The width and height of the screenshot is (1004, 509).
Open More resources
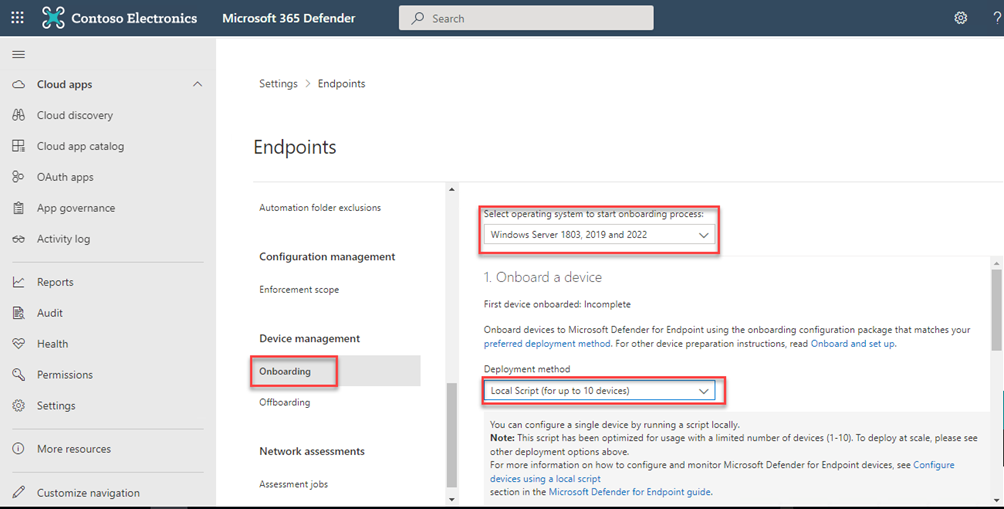tap(74, 449)
